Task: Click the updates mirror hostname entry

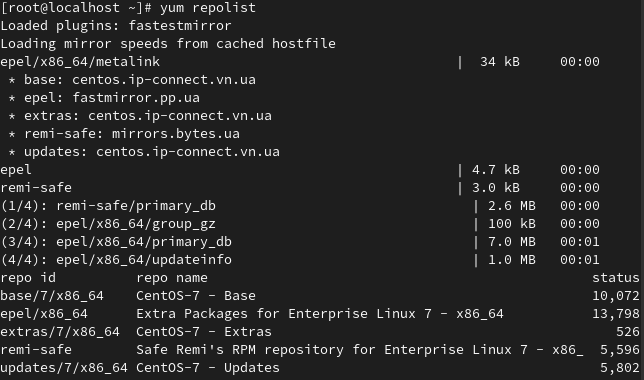Action: [x=188, y=152]
